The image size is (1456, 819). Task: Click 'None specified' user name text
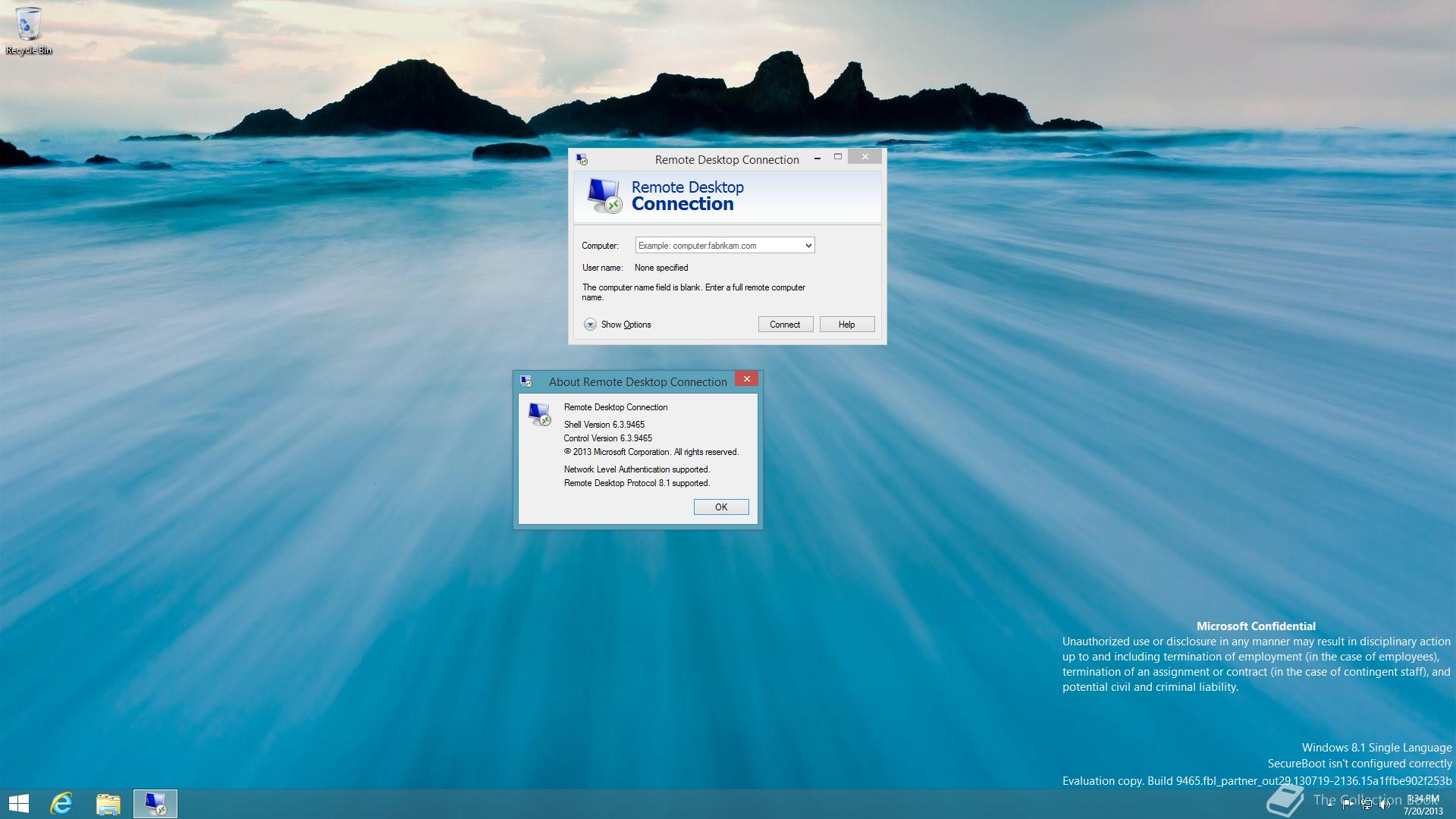point(661,268)
